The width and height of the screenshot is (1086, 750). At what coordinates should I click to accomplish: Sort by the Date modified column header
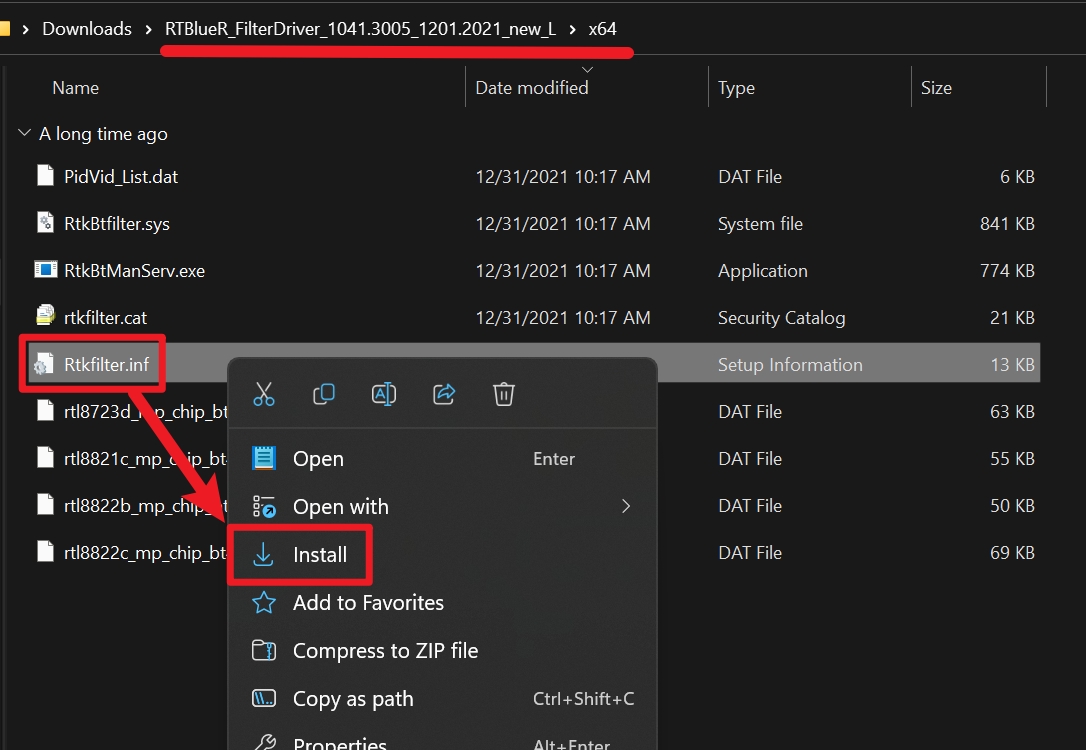[531, 88]
